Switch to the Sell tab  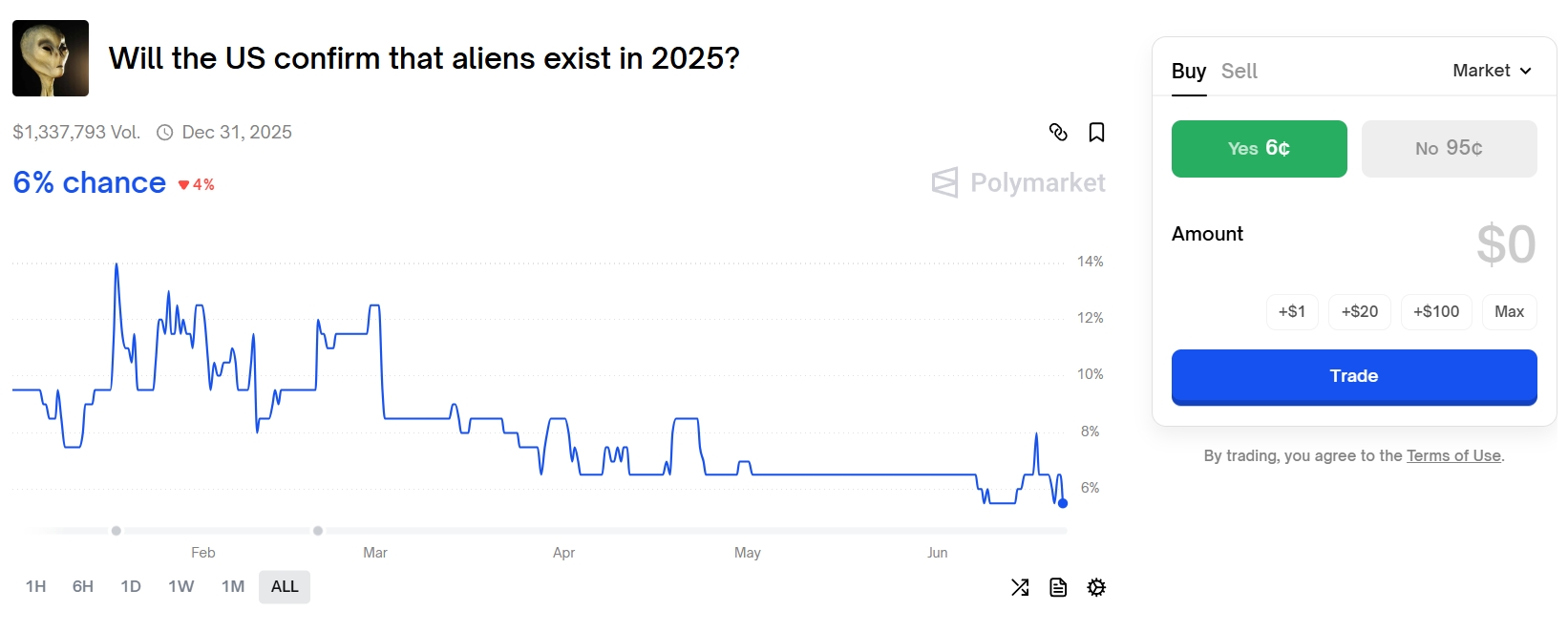[1239, 71]
